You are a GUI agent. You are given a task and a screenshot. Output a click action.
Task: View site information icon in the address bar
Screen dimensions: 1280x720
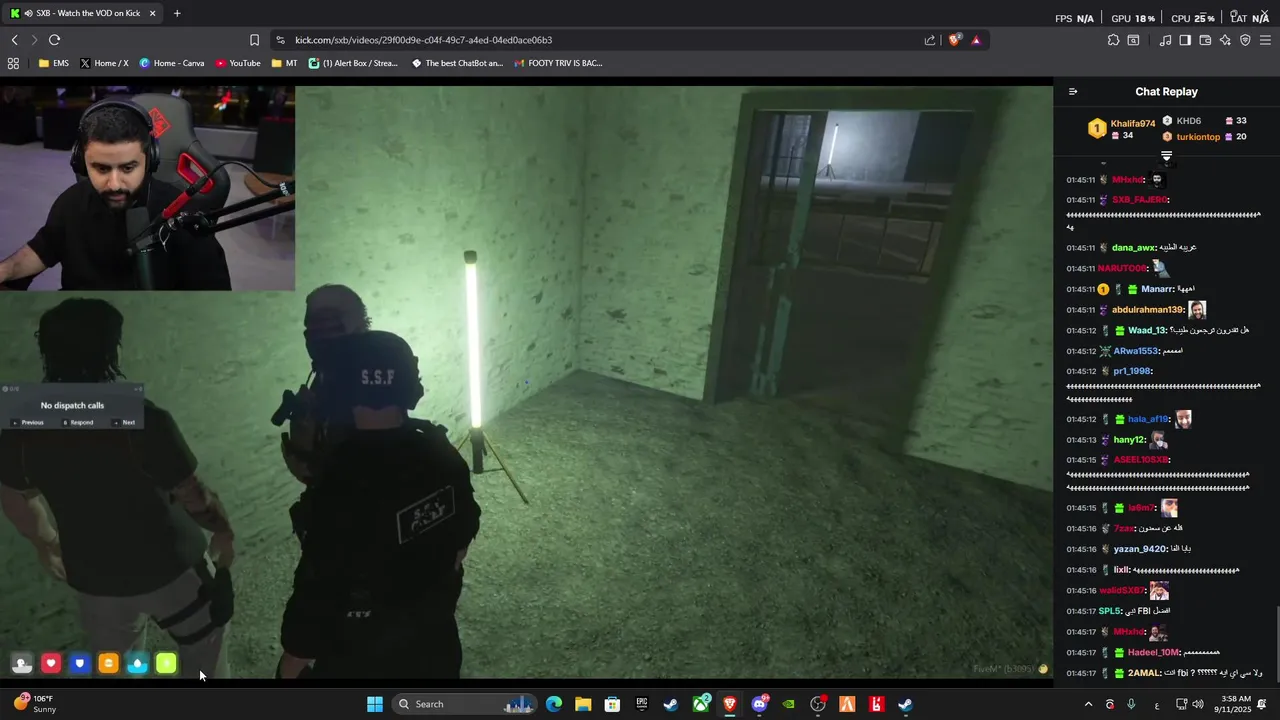pyautogui.click(x=280, y=40)
